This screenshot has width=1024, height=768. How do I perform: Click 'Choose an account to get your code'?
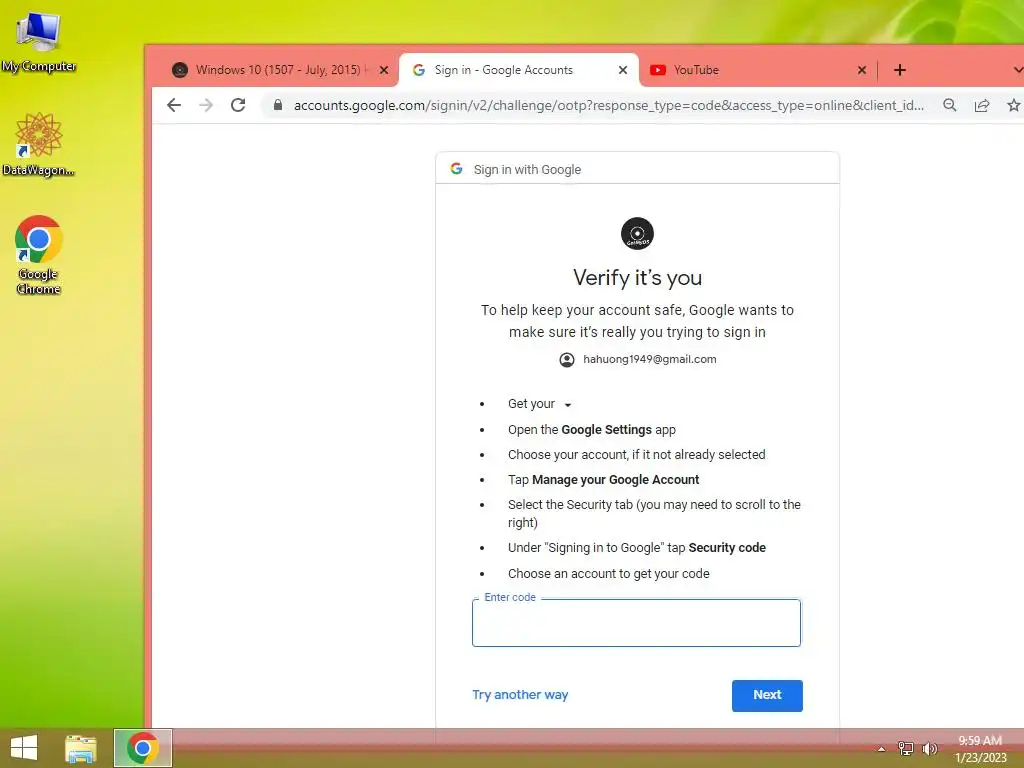click(x=609, y=574)
